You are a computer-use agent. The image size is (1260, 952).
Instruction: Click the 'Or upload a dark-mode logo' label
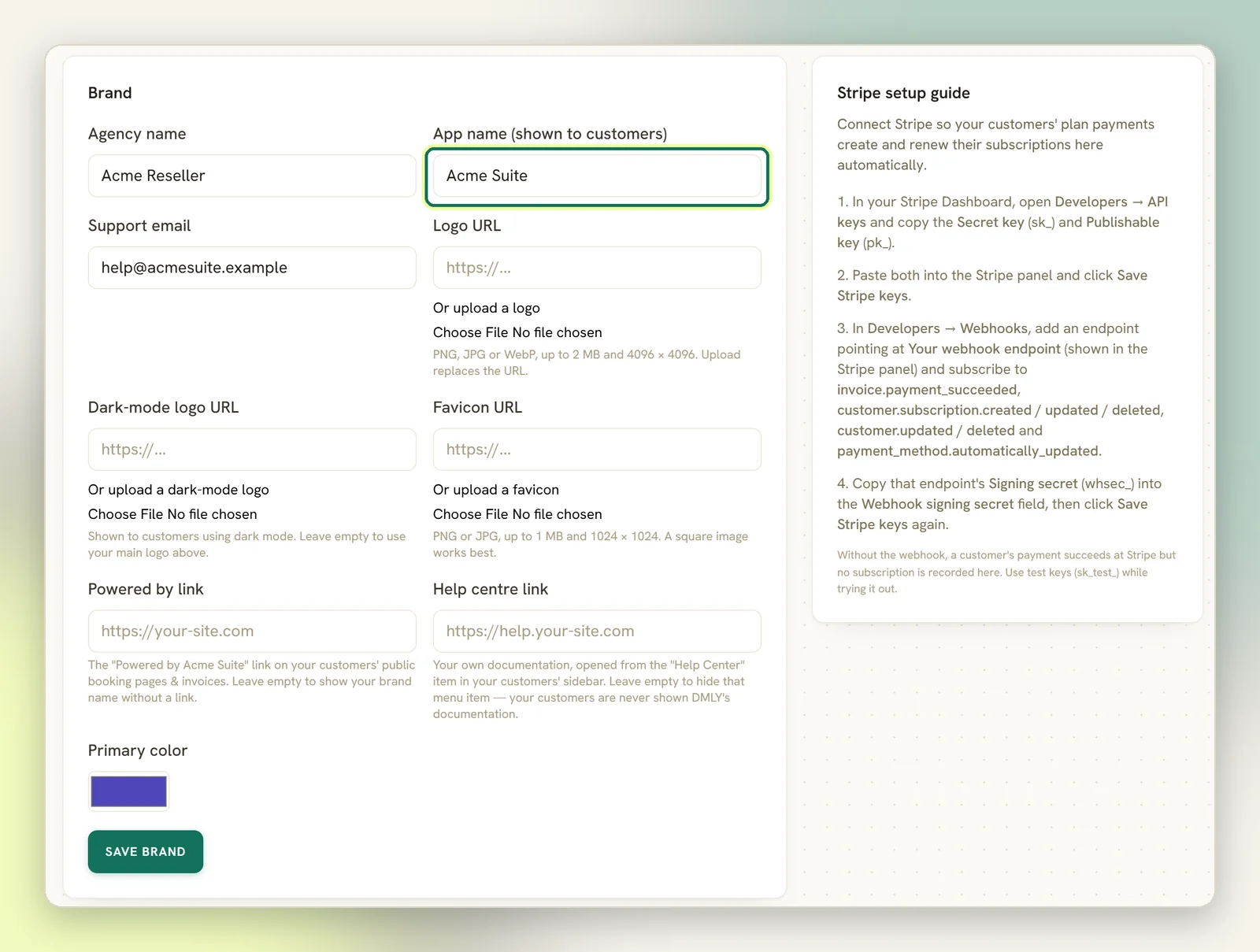pos(179,490)
